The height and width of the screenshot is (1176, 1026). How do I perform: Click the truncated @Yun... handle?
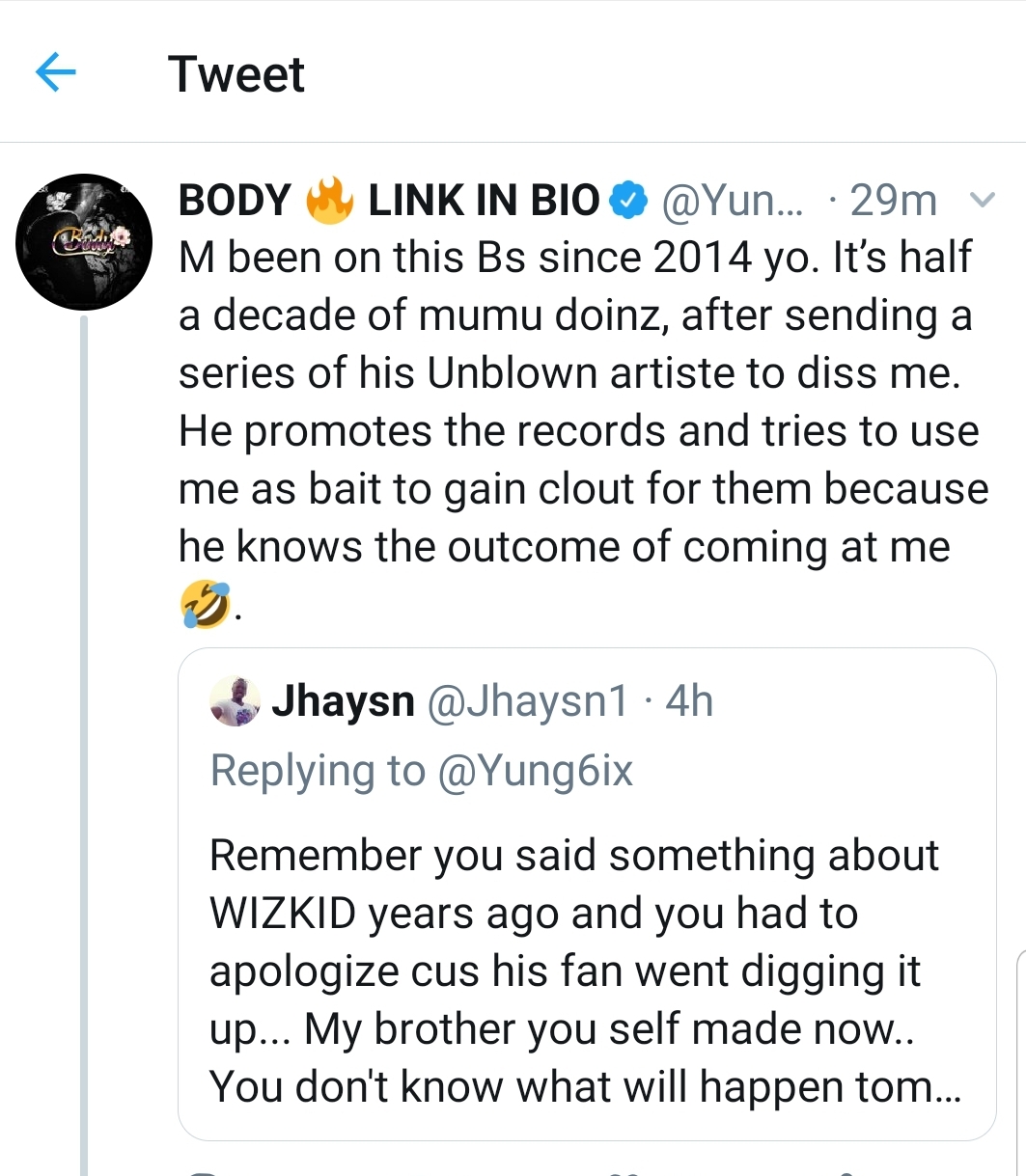pyautogui.click(x=736, y=201)
